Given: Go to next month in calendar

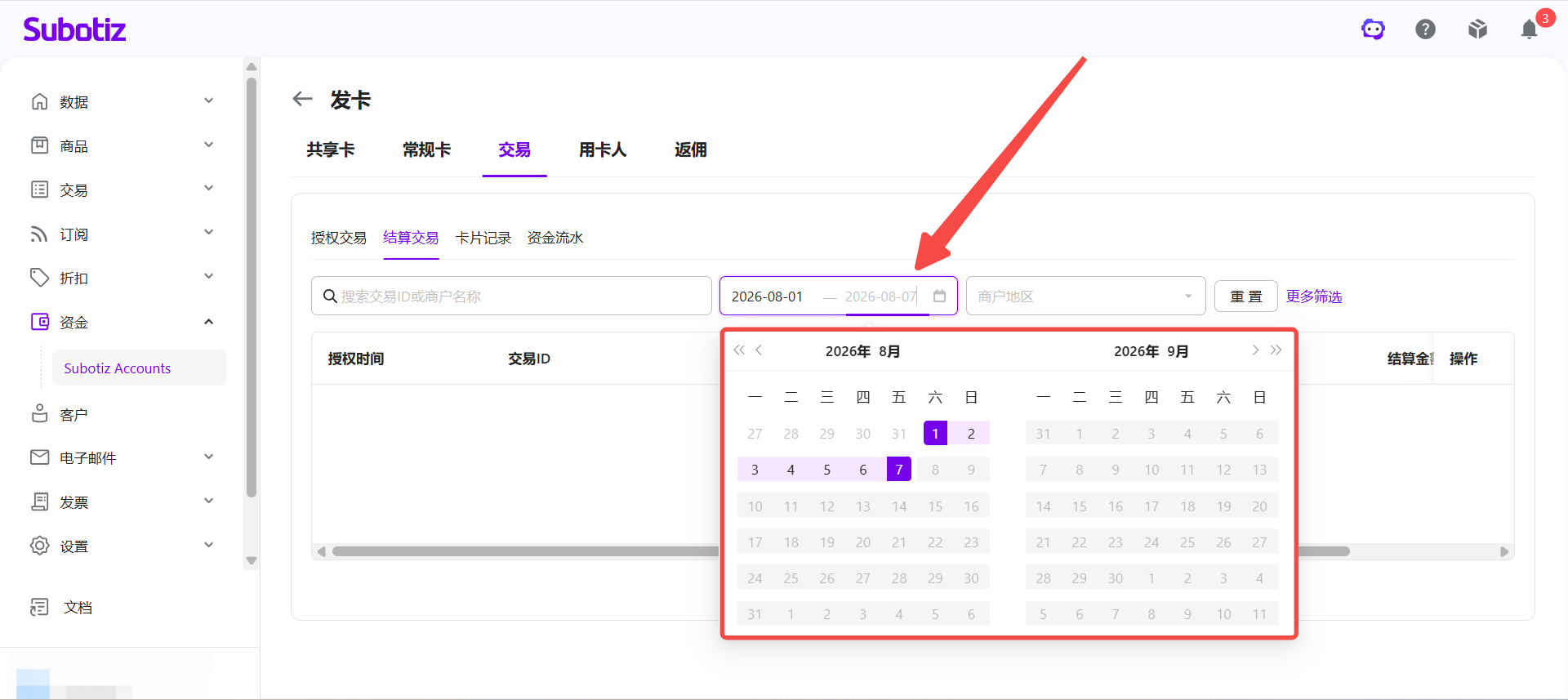Looking at the screenshot, I should tap(1255, 350).
